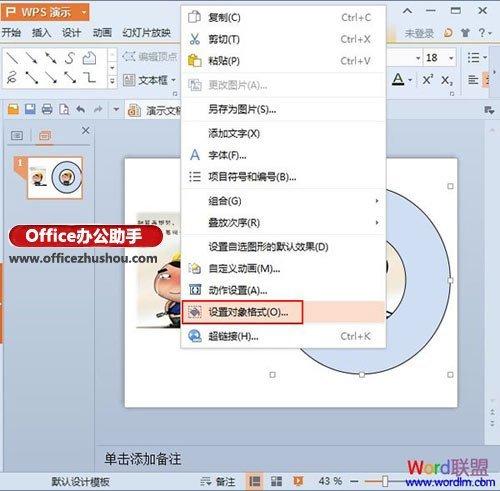500x491 pixels.
Task: Open the 插入 ribbon tab
Action: click(x=41, y=32)
